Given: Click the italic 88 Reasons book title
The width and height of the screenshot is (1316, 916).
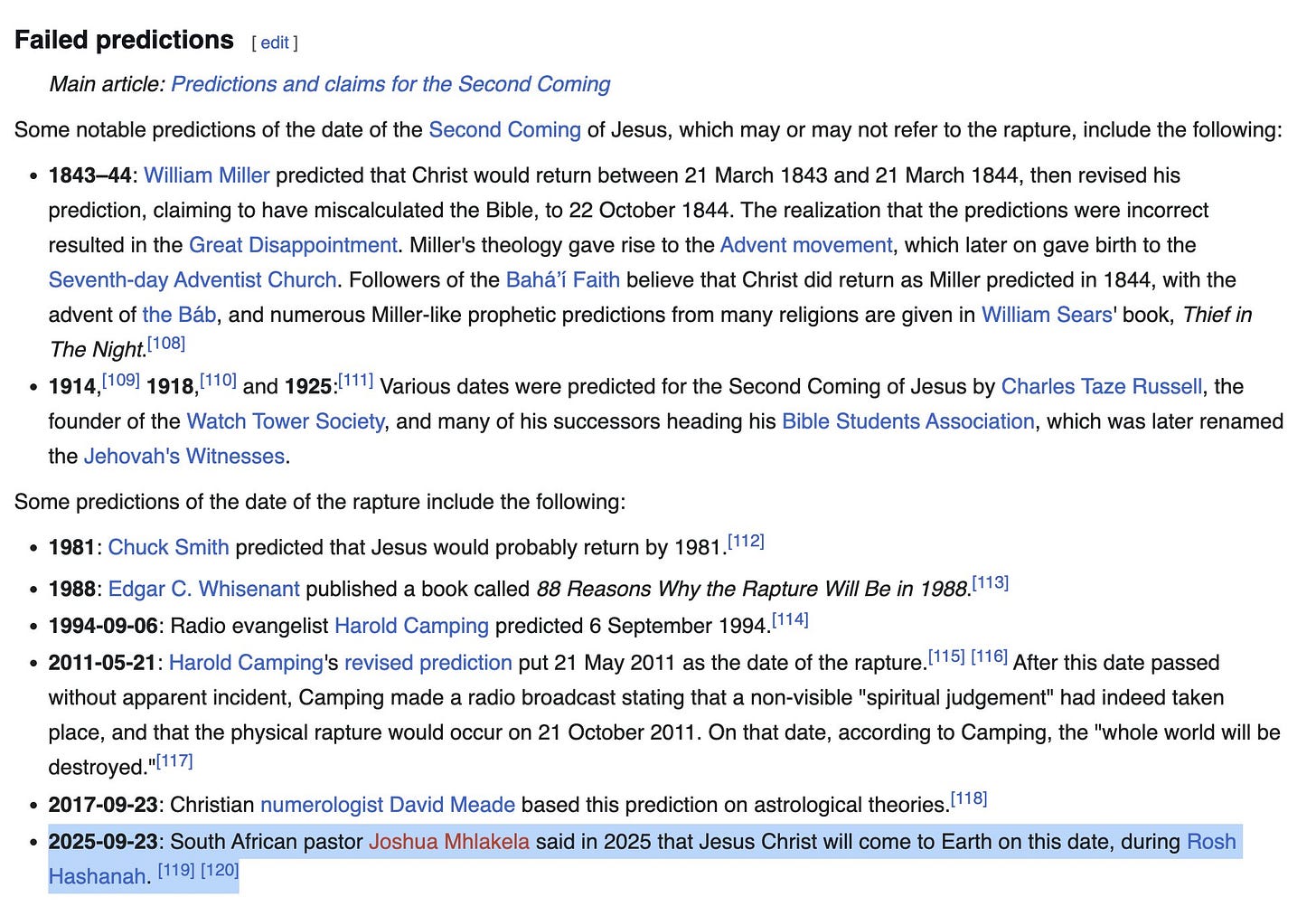Looking at the screenshot, I should pos(752,590).
